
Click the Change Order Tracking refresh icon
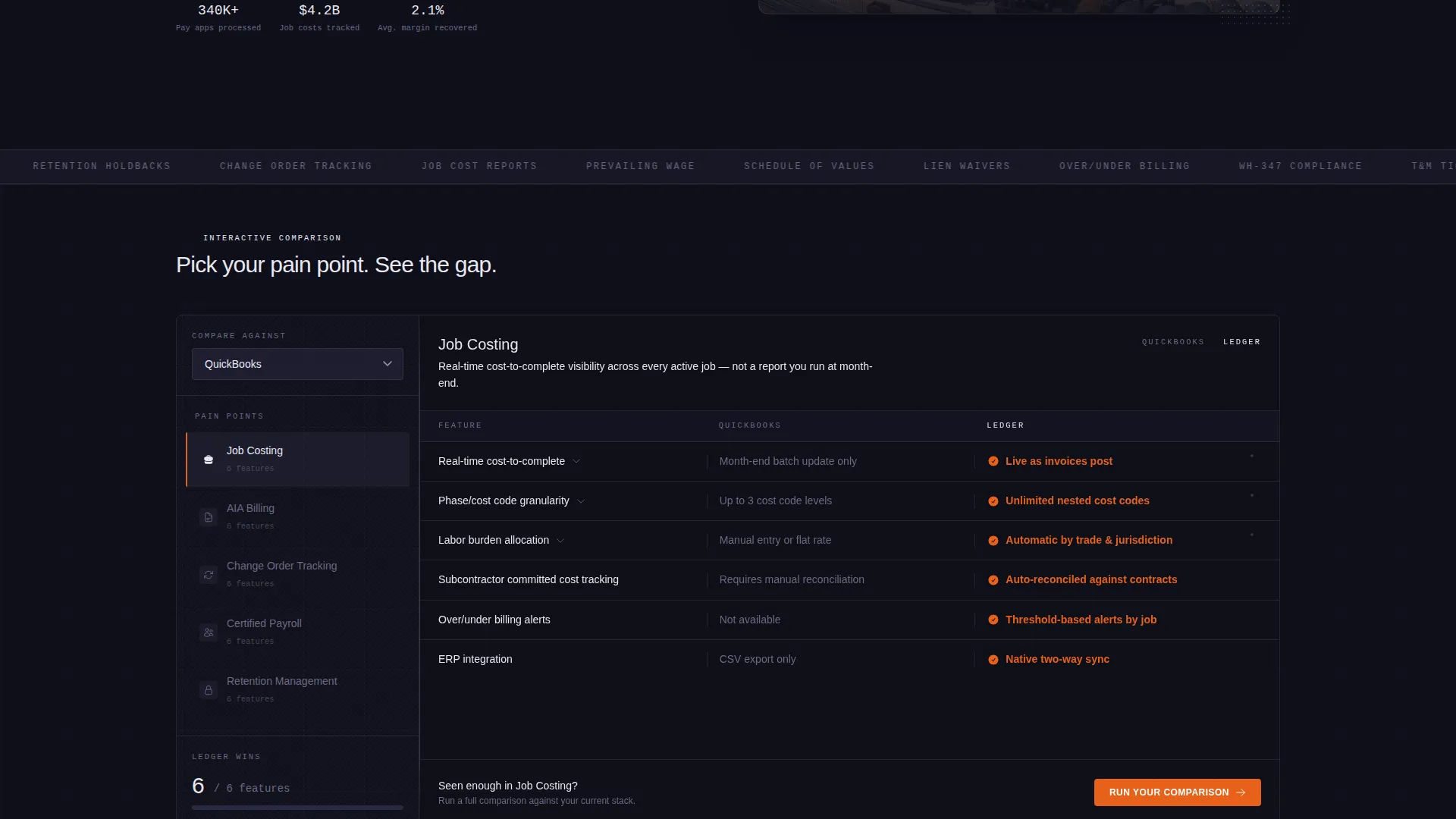(209, 575)
